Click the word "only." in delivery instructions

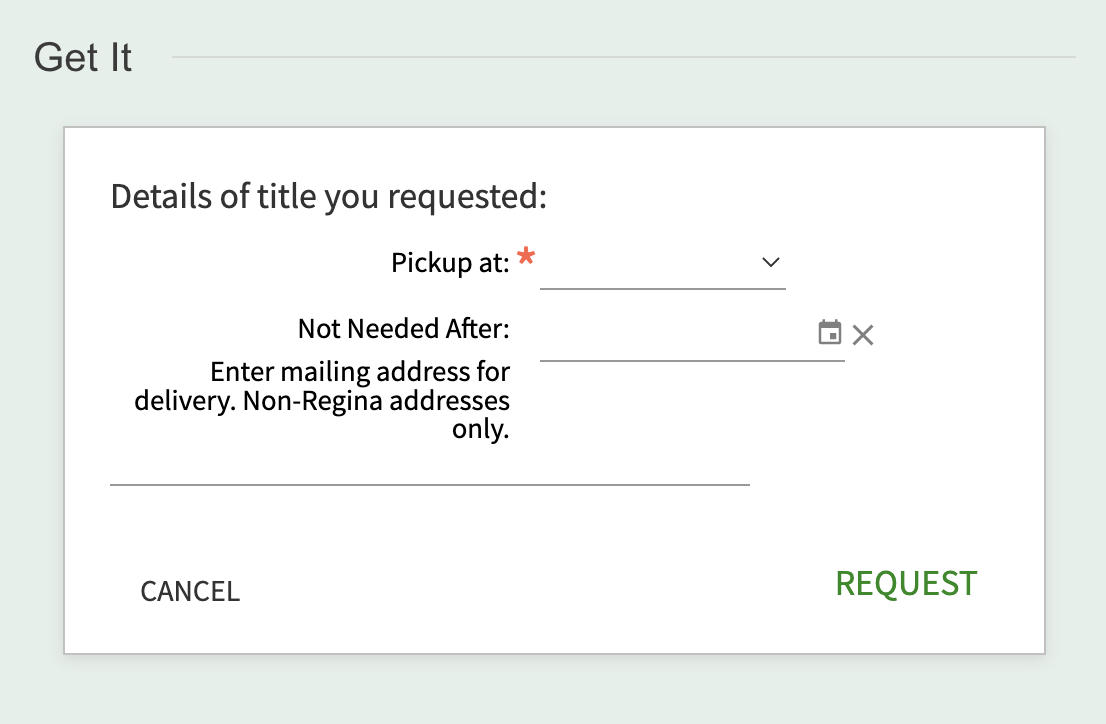click(x=480, y=429)
